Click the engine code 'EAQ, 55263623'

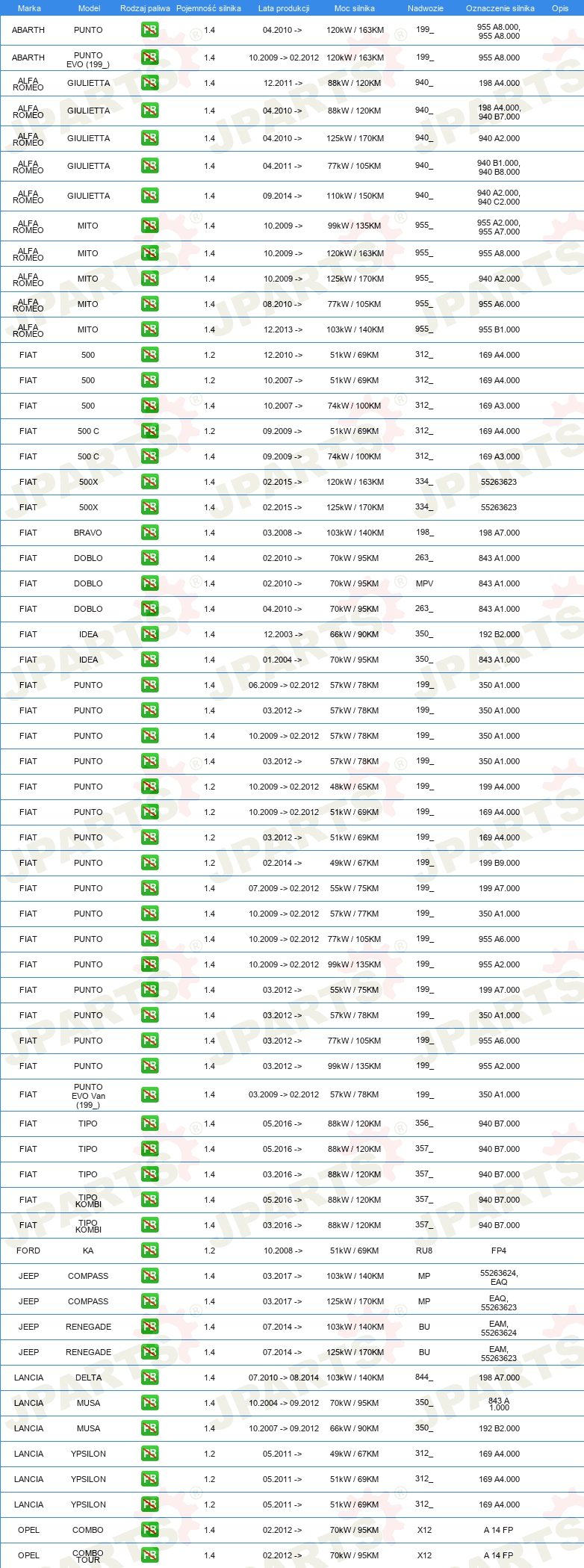point(499,1302)
